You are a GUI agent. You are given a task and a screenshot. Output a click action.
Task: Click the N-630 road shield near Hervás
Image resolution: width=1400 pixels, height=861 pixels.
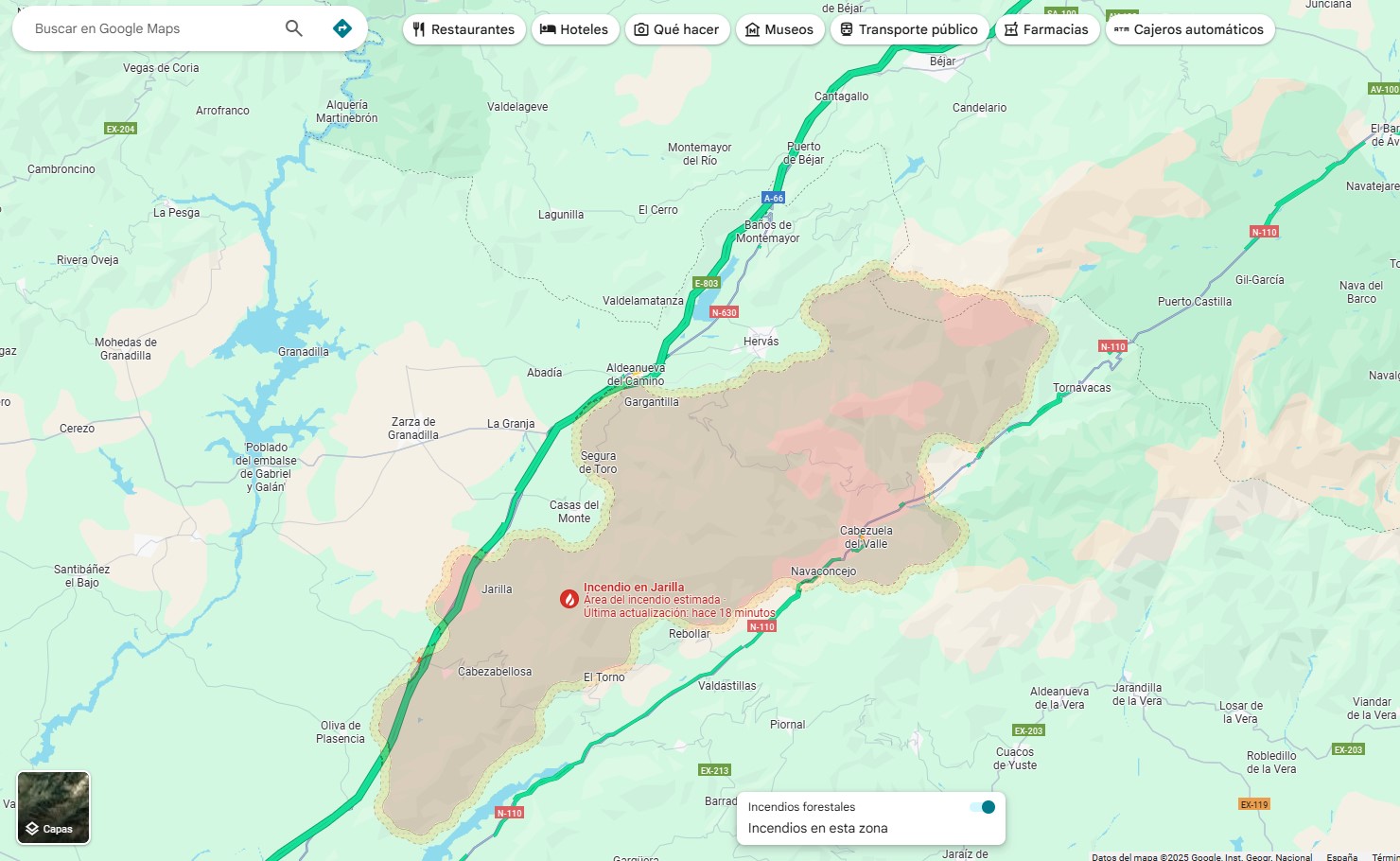pos(724,312)
